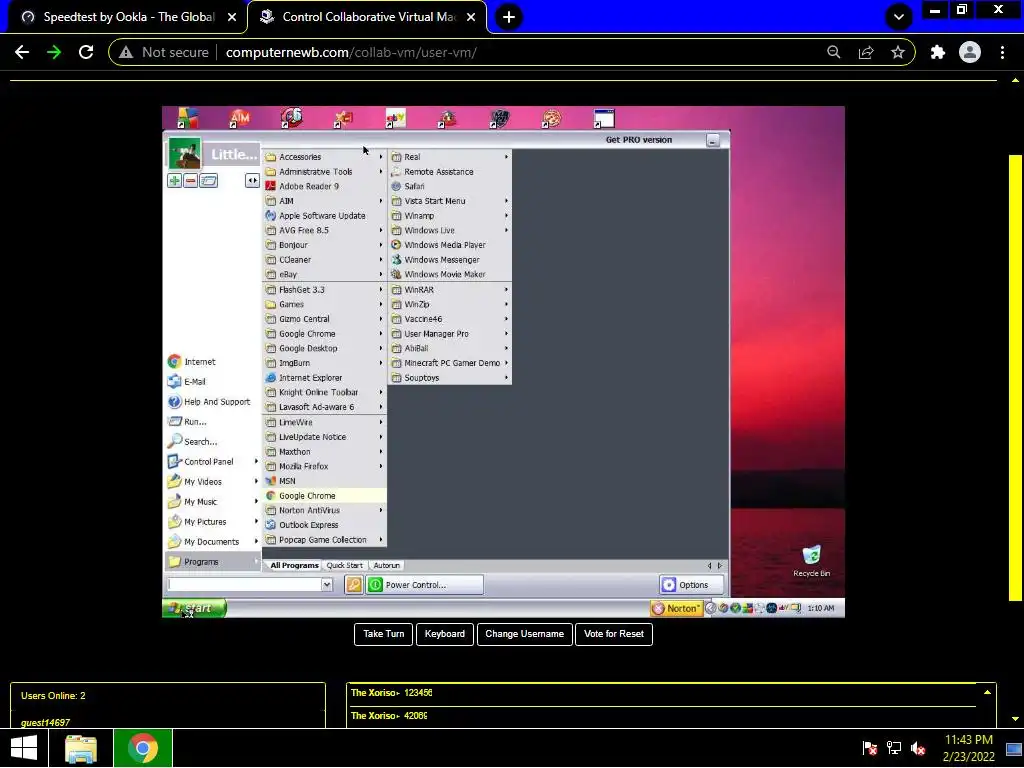Click the AIM desktop shortcut icon
The width and height of the screenshot is (1024, 768).
(240, 118)
